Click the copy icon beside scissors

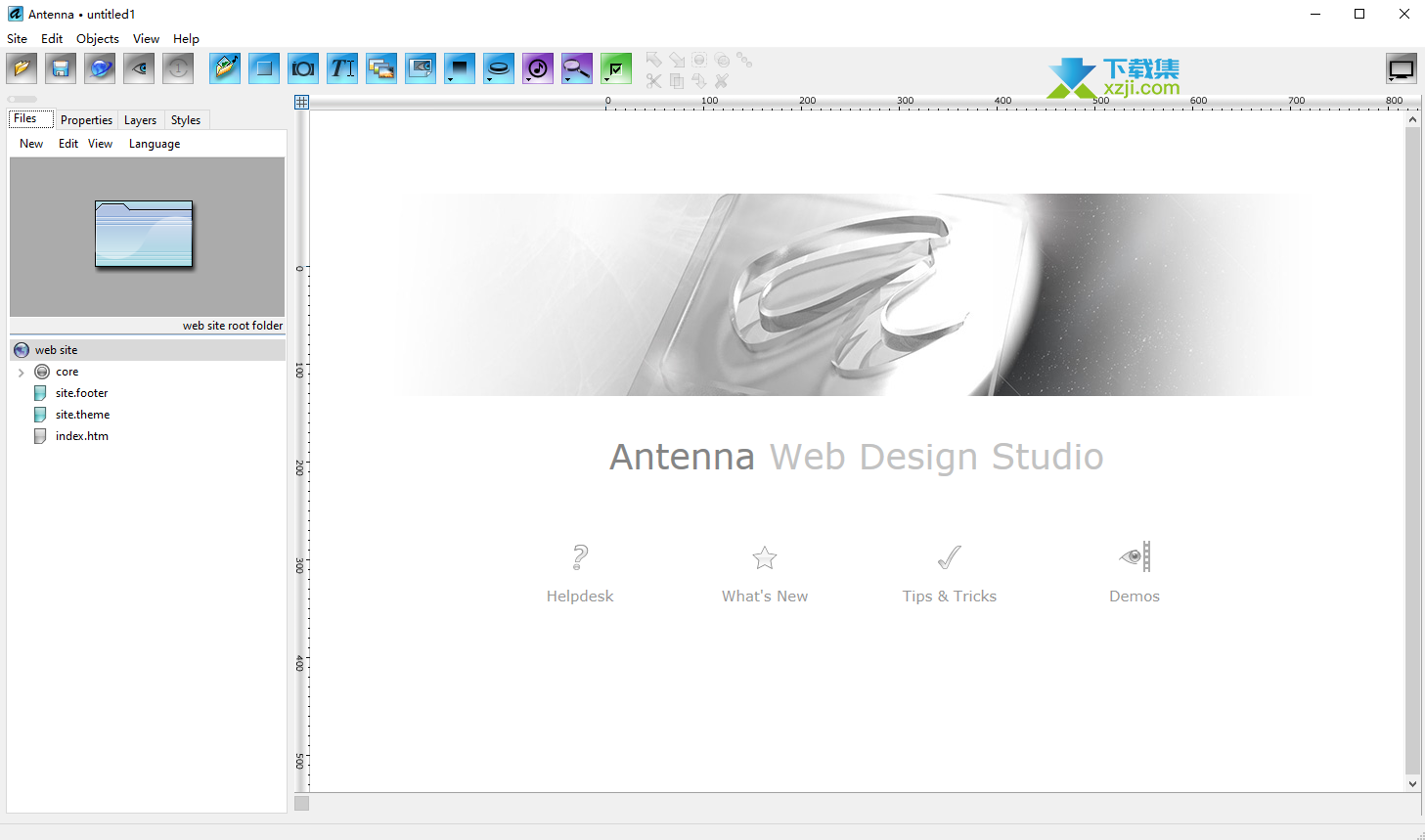[x=677, y=81]
